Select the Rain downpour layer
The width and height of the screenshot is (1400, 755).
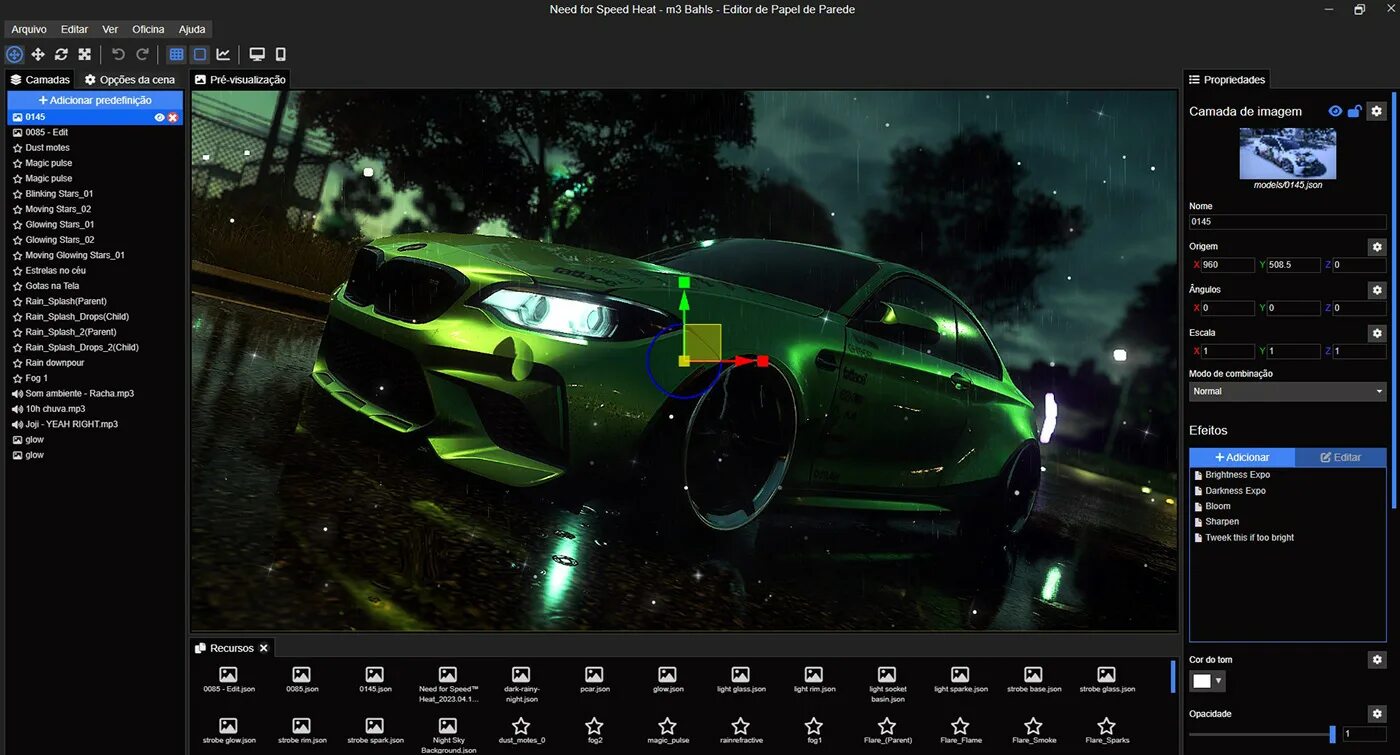coord(95,363)
